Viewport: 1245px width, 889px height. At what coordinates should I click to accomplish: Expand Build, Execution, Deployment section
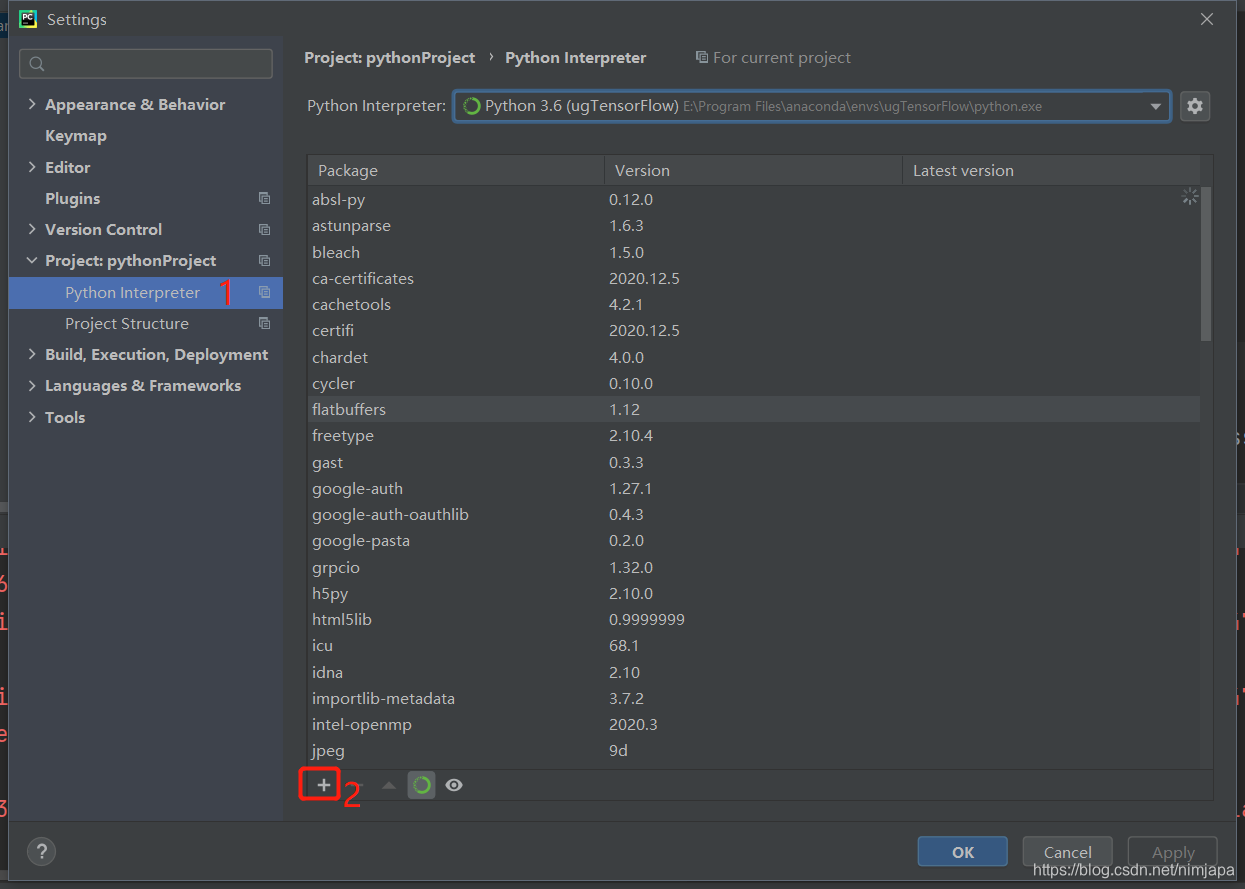click(32, 354)
